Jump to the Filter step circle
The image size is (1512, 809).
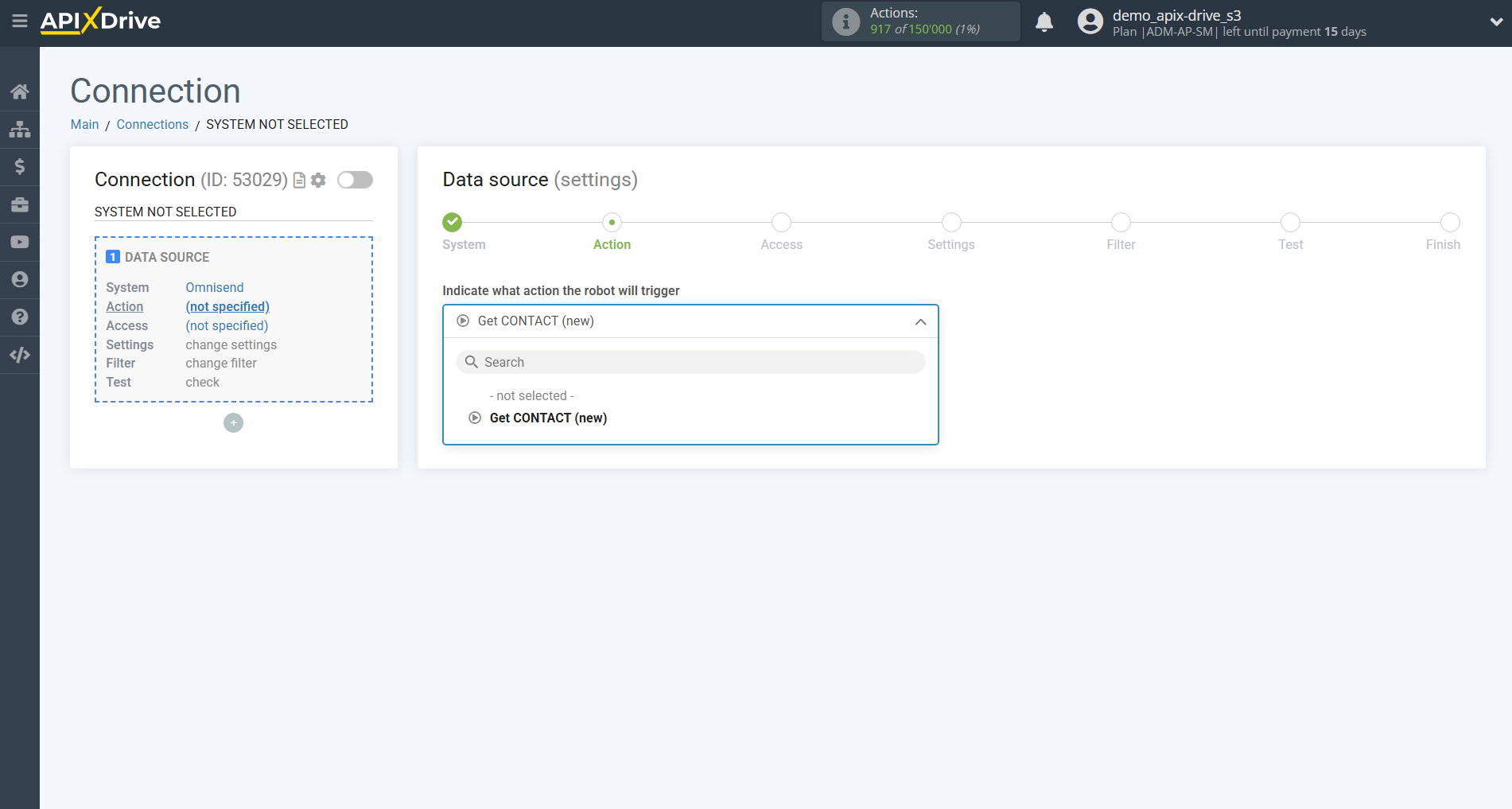[x=1121, y=223]
